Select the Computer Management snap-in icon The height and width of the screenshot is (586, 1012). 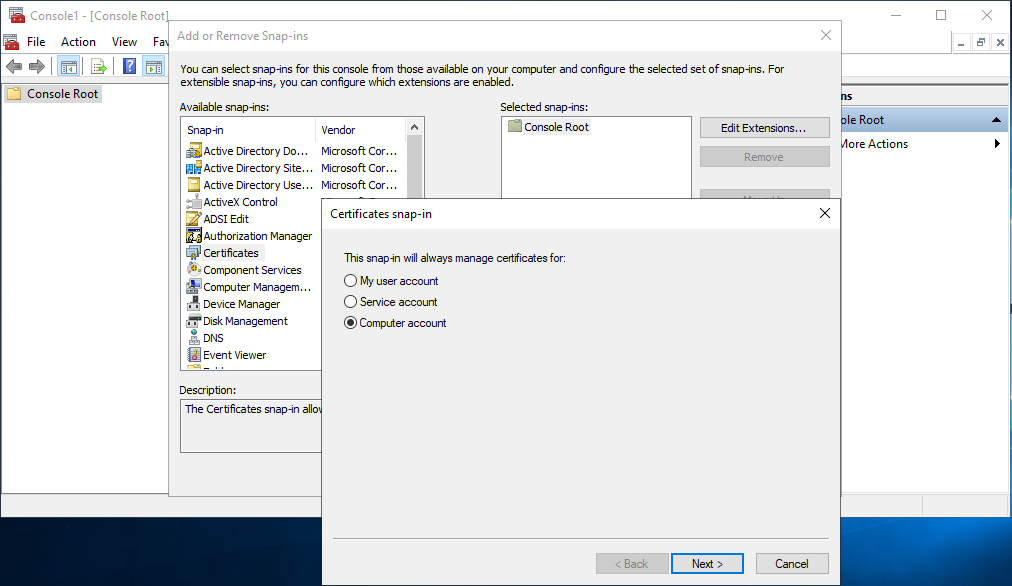point(194,287)
